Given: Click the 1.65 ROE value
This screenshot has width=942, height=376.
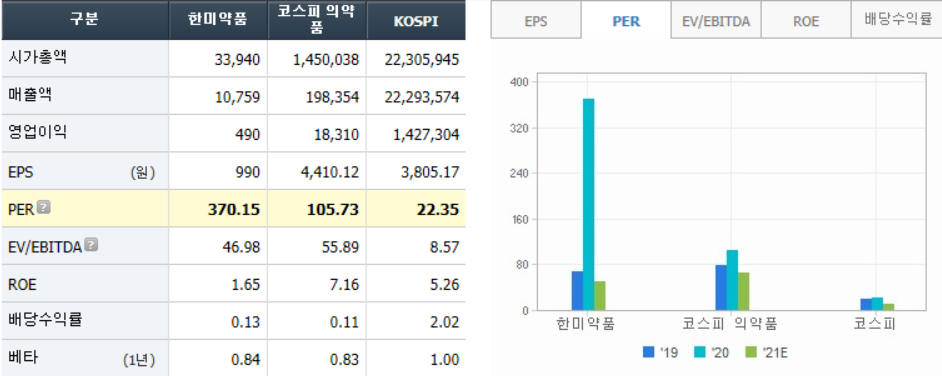Looking at the screenshot, I should point(246,284).
